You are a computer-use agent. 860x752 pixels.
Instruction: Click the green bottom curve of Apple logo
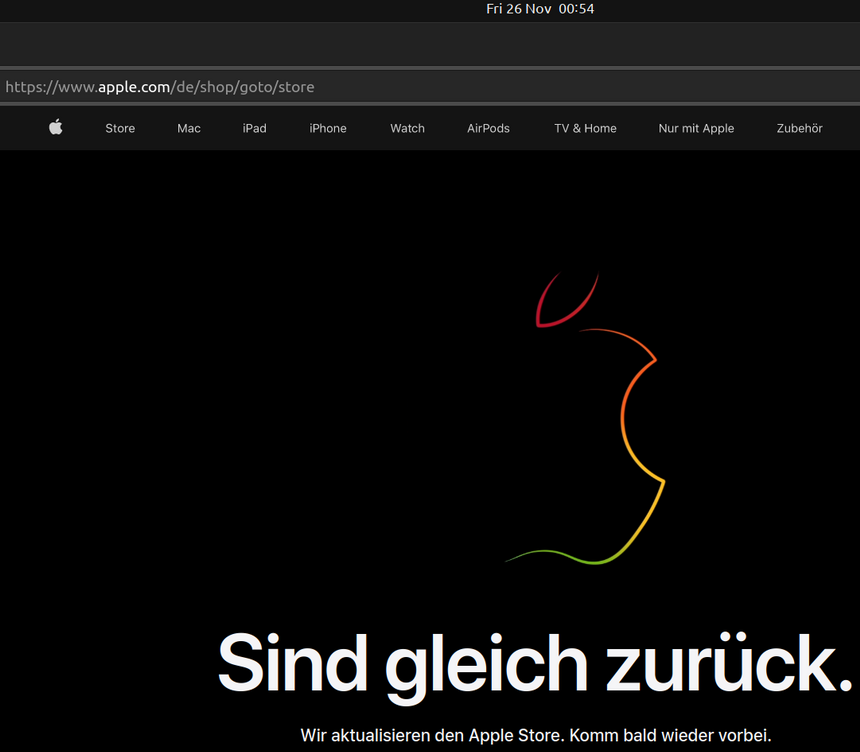click(x=570, y=555)
